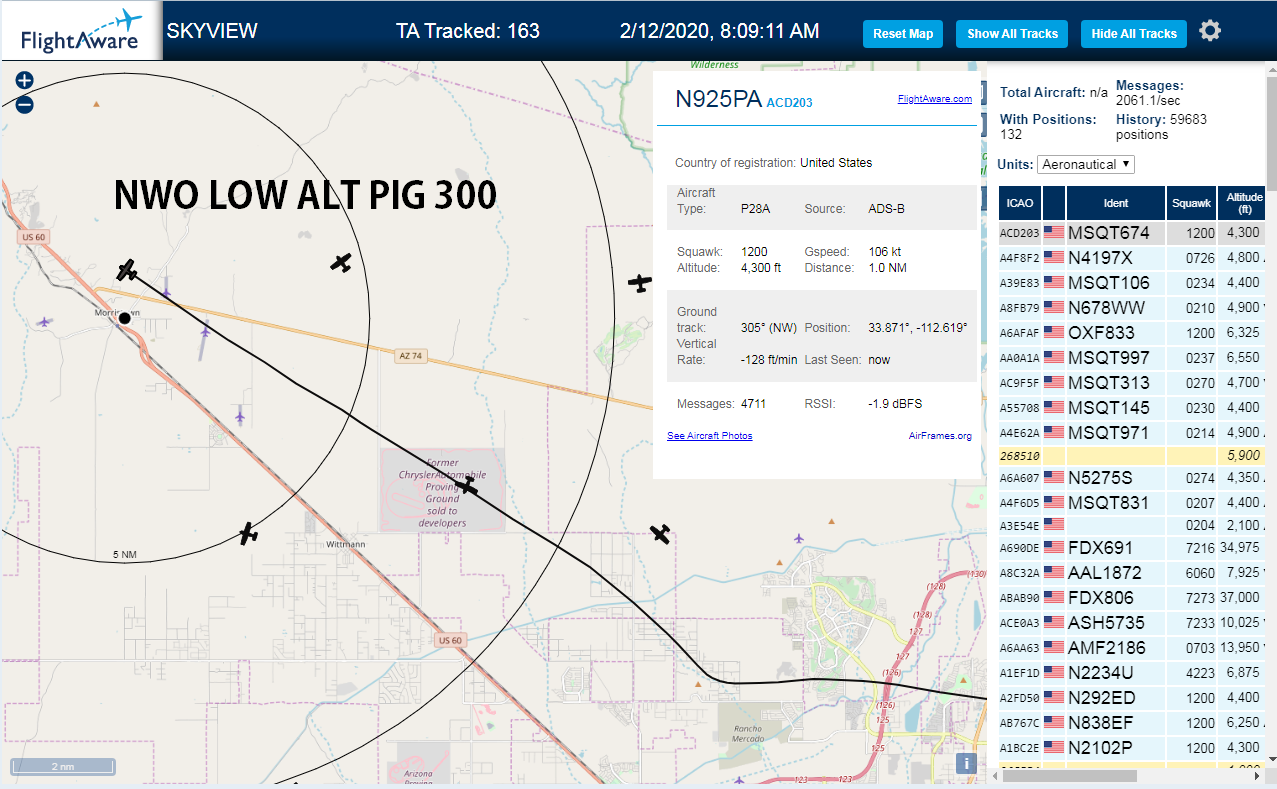Click the Wittmann town label on map
The image size is (1277, 789).
(345, 545)
